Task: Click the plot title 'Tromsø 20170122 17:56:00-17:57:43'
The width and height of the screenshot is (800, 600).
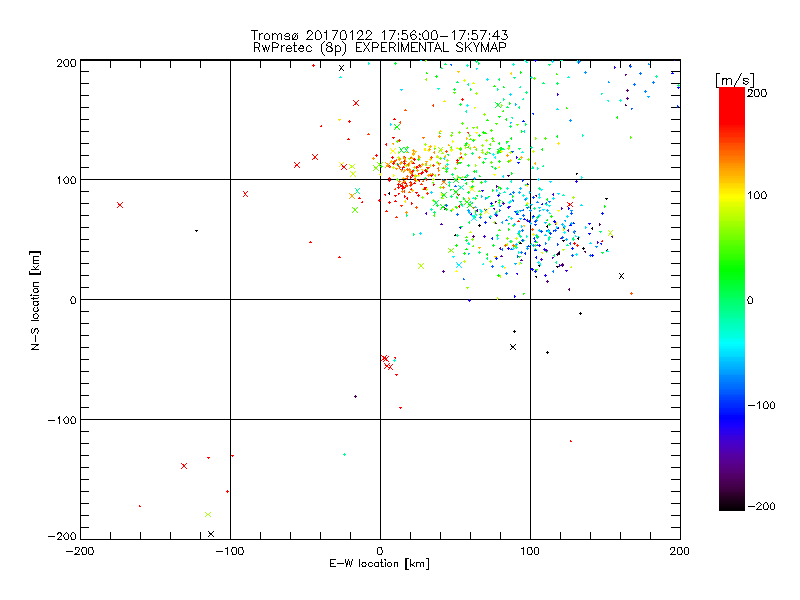Action: [x=379, y=35]
